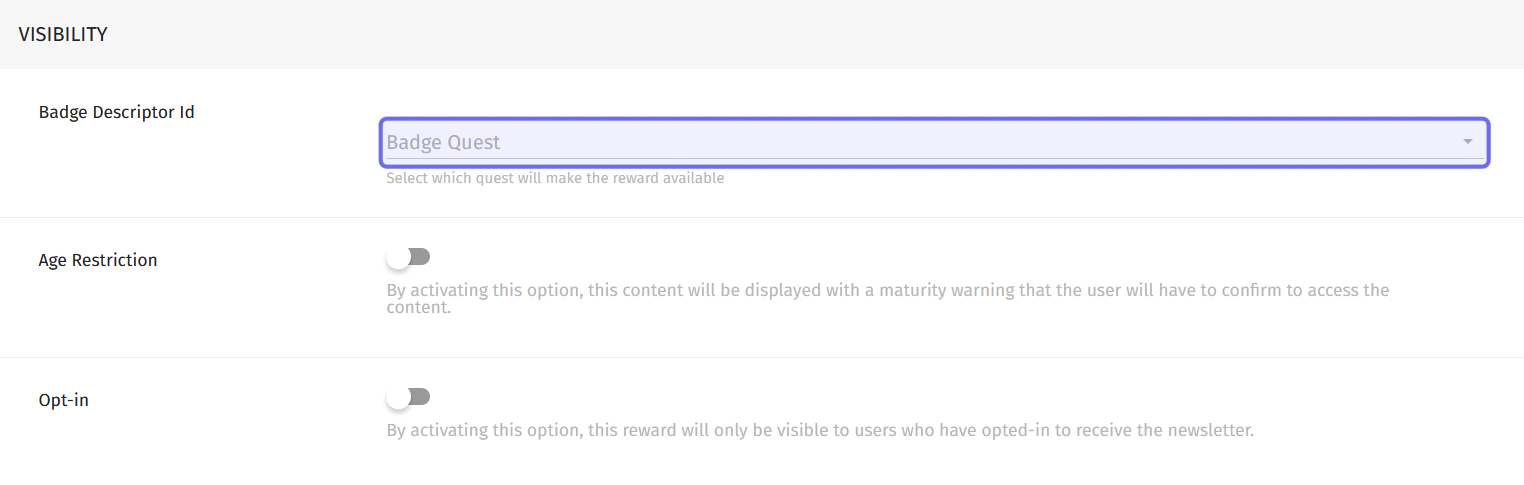Click the newsletter opt-in description text
1524x485 pixels.
coord(820,431)
